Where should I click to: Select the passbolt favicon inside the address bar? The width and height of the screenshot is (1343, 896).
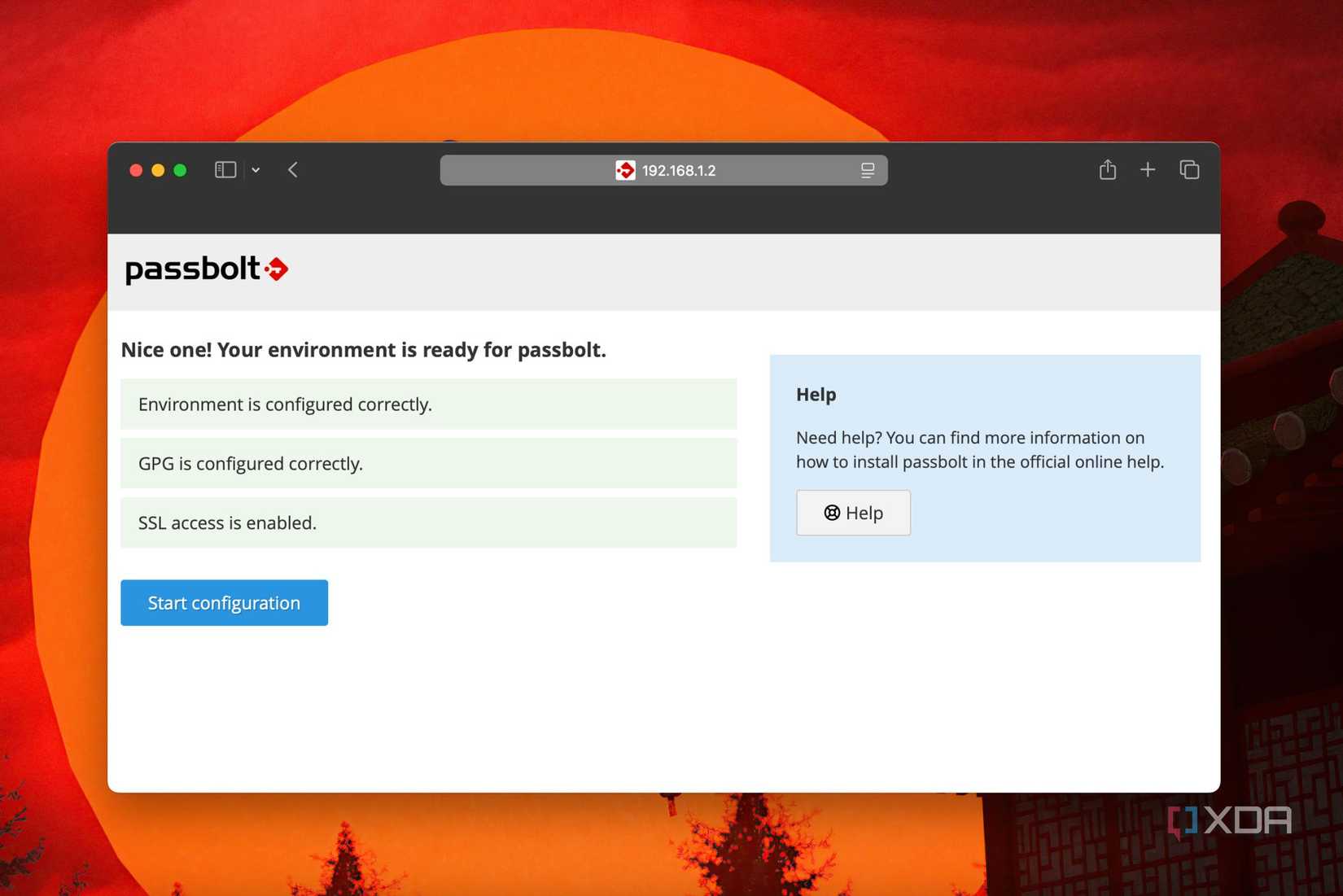pyautogui.click(x=625, y=170)
